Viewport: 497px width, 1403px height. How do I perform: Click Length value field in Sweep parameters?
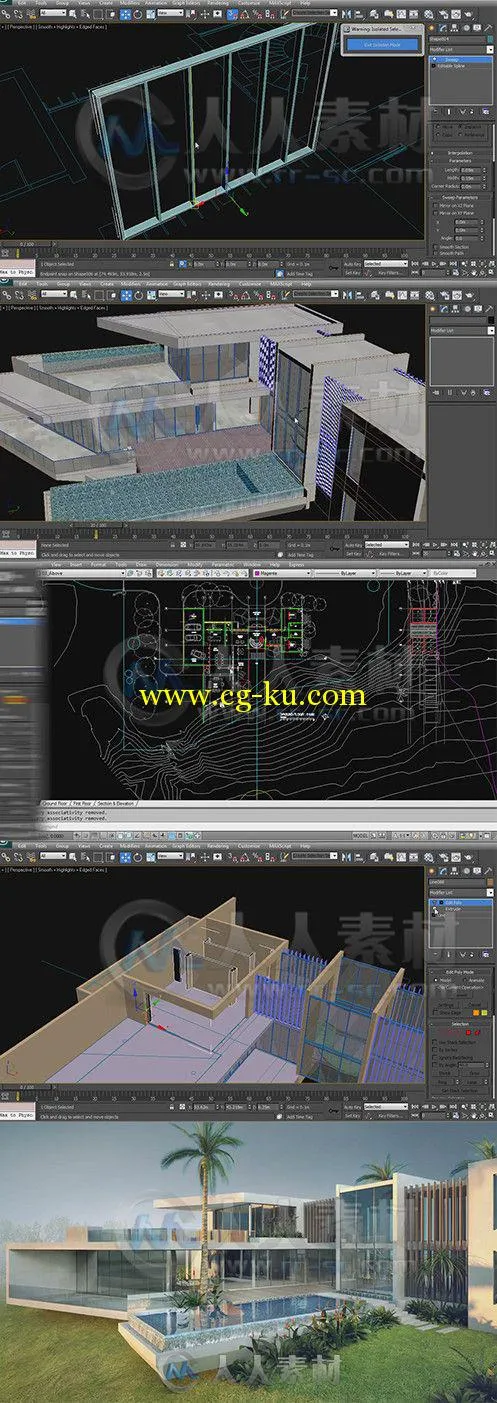tap(471, 170)
